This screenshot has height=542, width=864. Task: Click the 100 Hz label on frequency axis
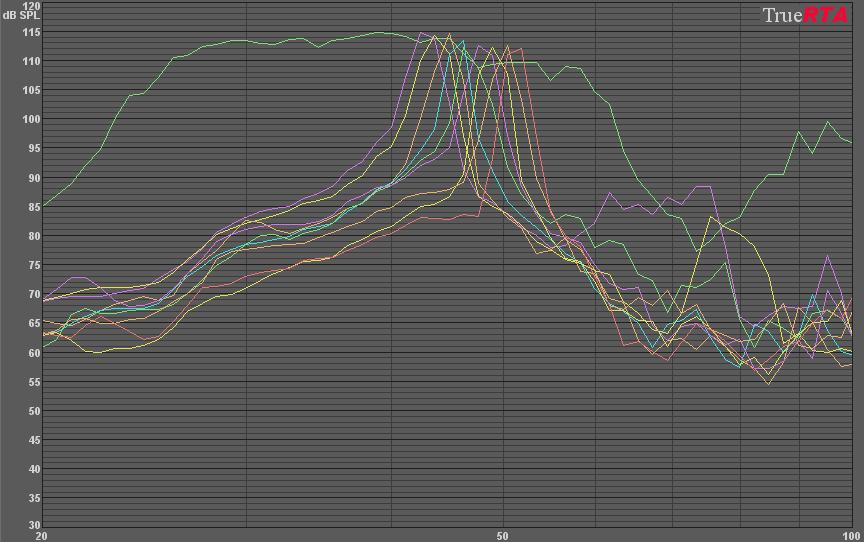pyautogui.click(x=848, y=535)
